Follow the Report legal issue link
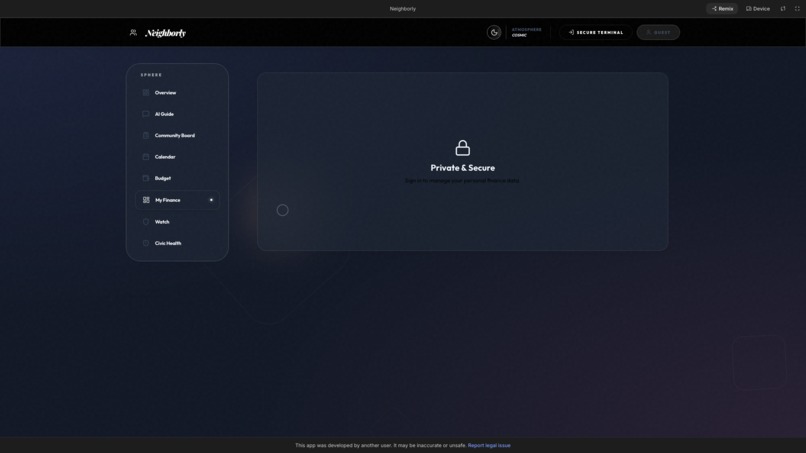The width and height of the screenshot is (806, 453). coord(489,445)
